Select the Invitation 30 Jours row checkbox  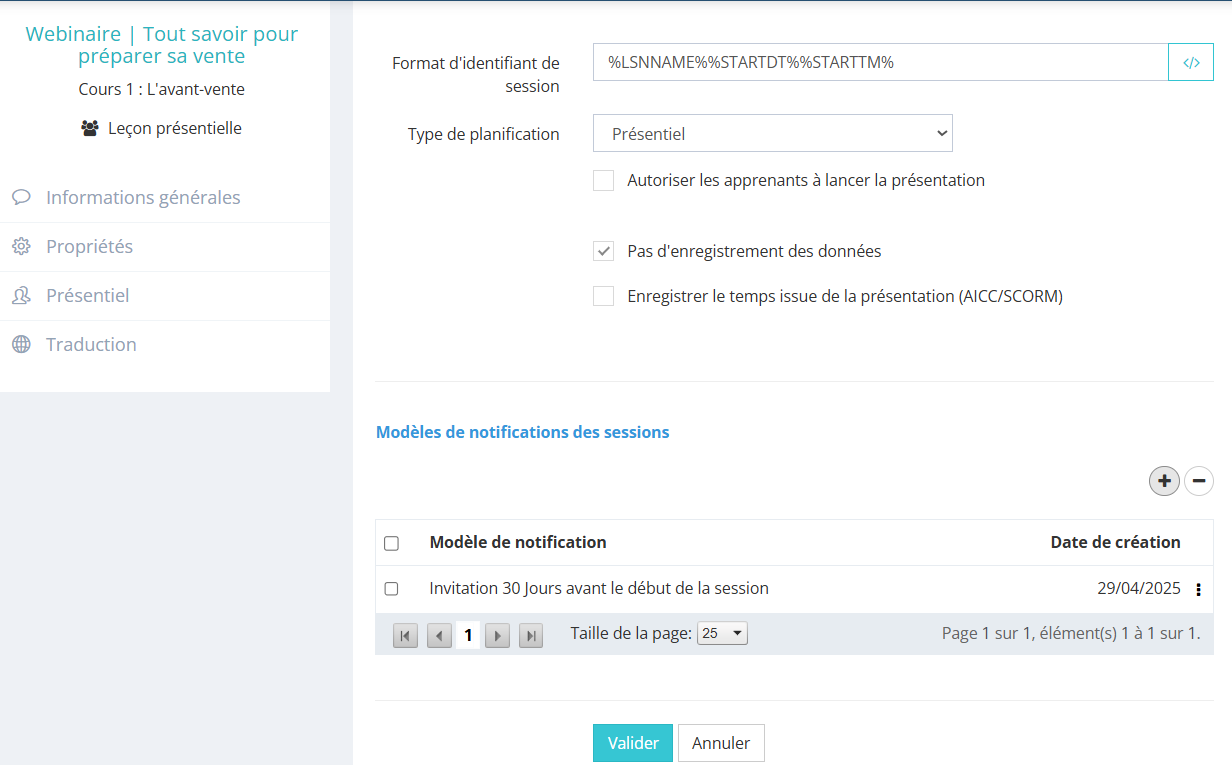[391, 589]
